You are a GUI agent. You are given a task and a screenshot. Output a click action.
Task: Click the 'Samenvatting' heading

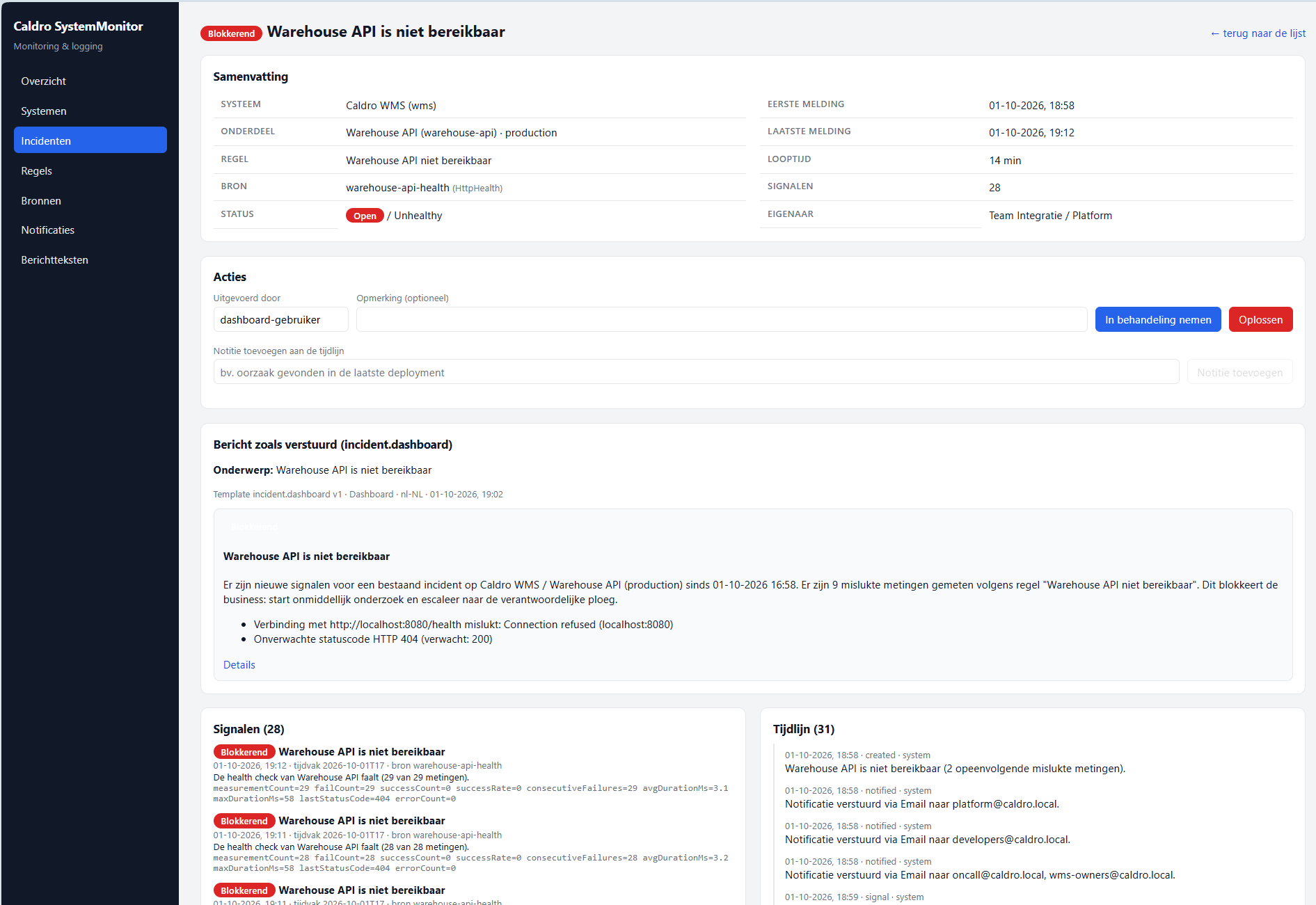251,77
